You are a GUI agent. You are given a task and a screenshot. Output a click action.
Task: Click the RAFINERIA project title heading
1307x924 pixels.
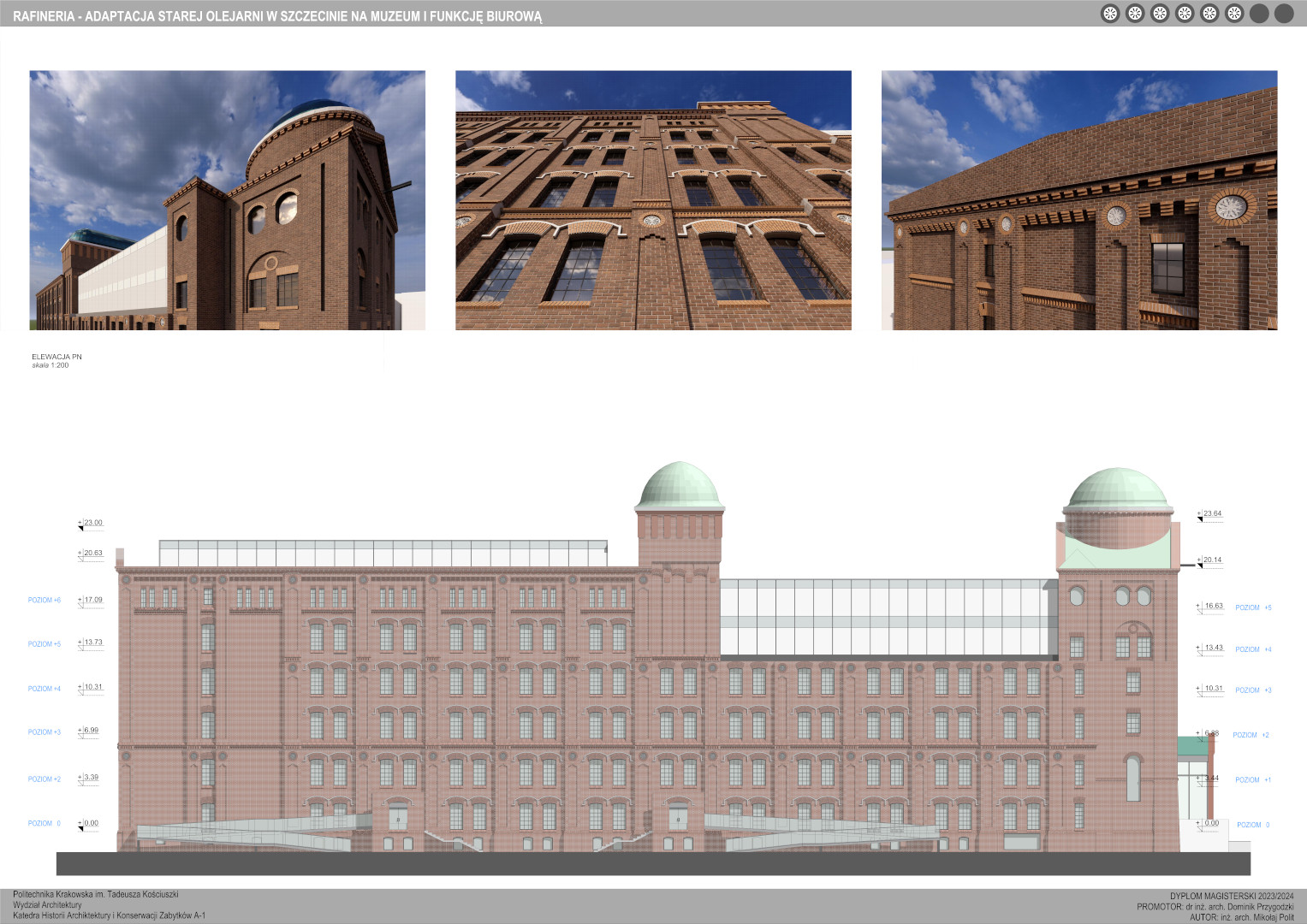277,16
